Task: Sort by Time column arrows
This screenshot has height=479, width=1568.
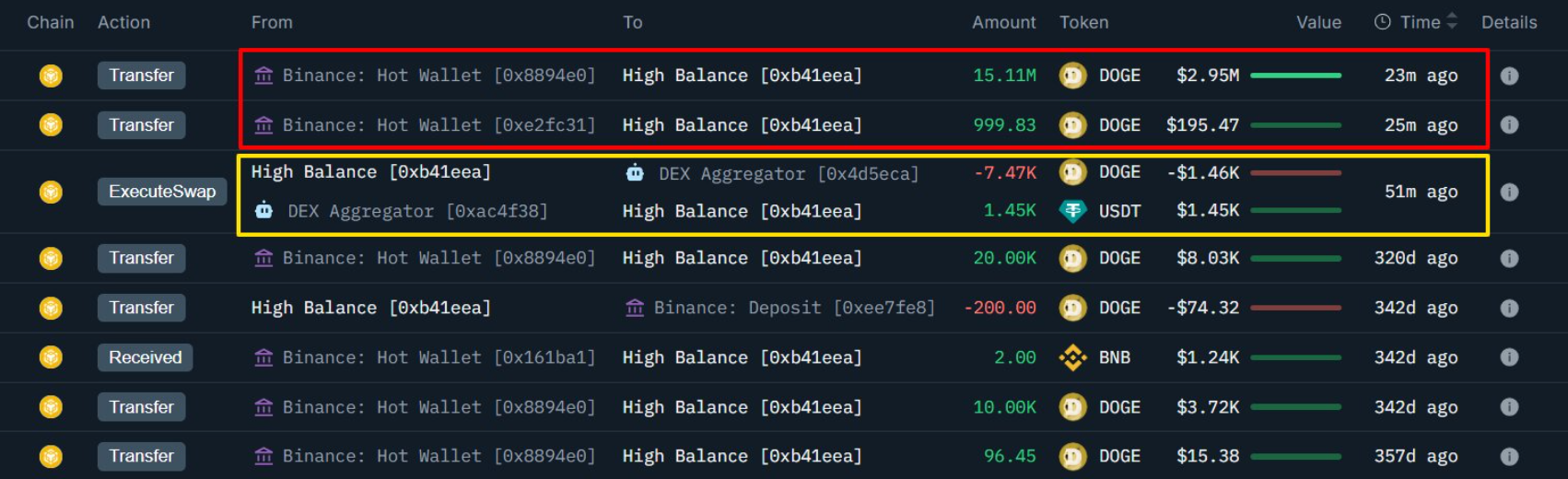Action: 1452,21
